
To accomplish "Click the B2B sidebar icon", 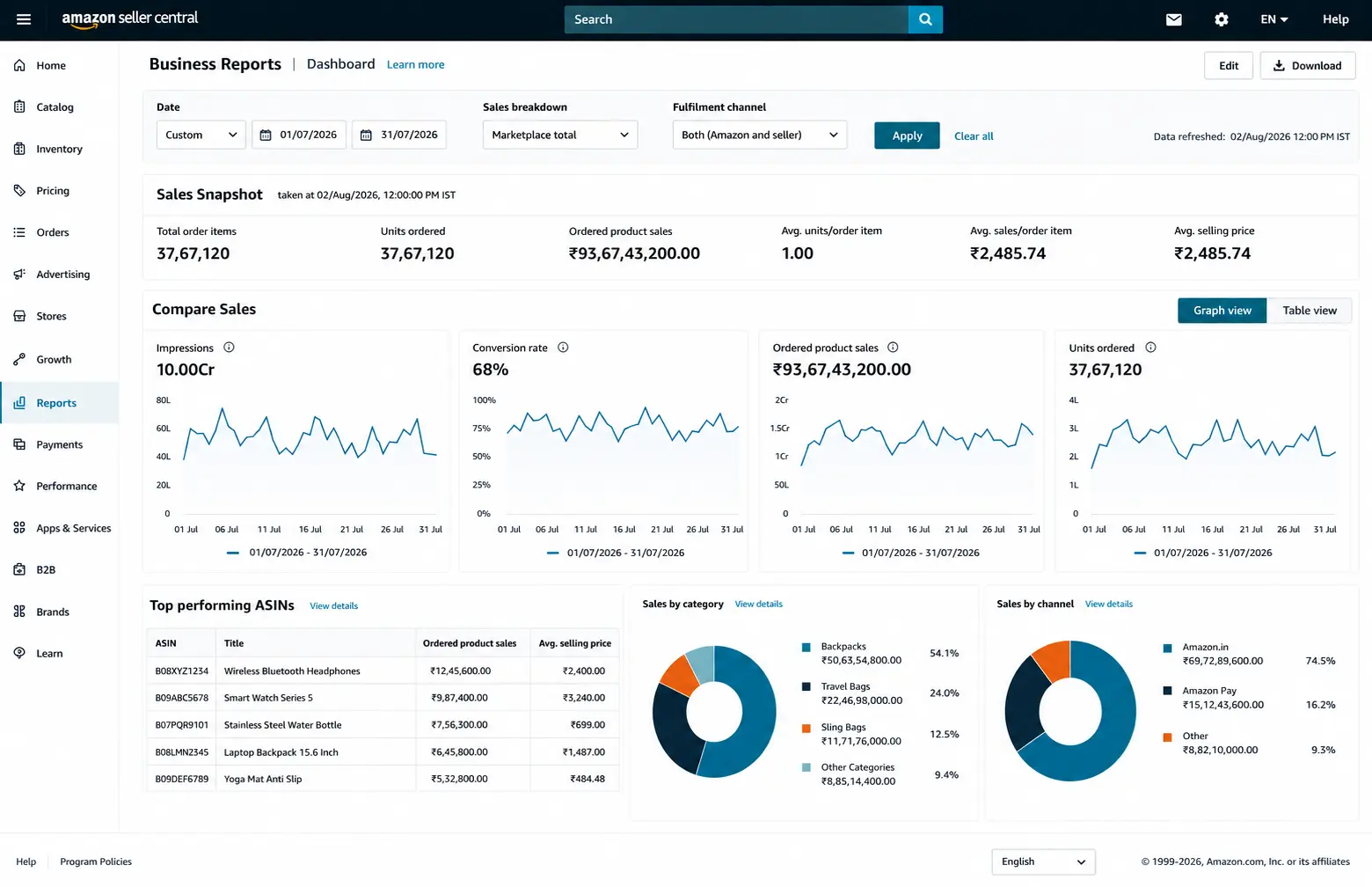I will (19, 569).
